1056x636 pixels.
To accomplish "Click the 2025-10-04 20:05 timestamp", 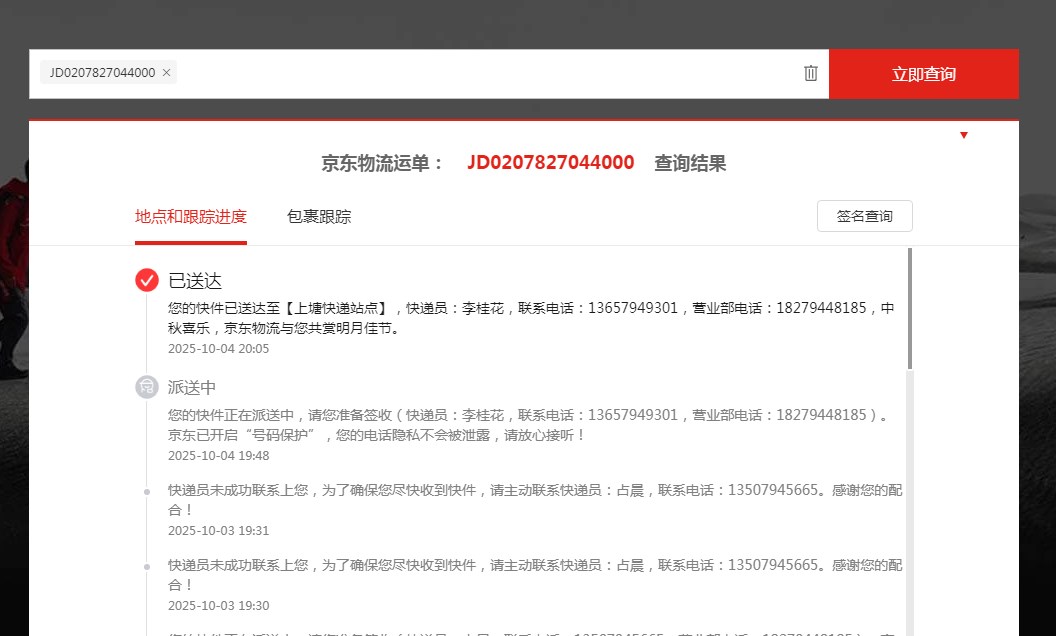I will click(218, 349).
